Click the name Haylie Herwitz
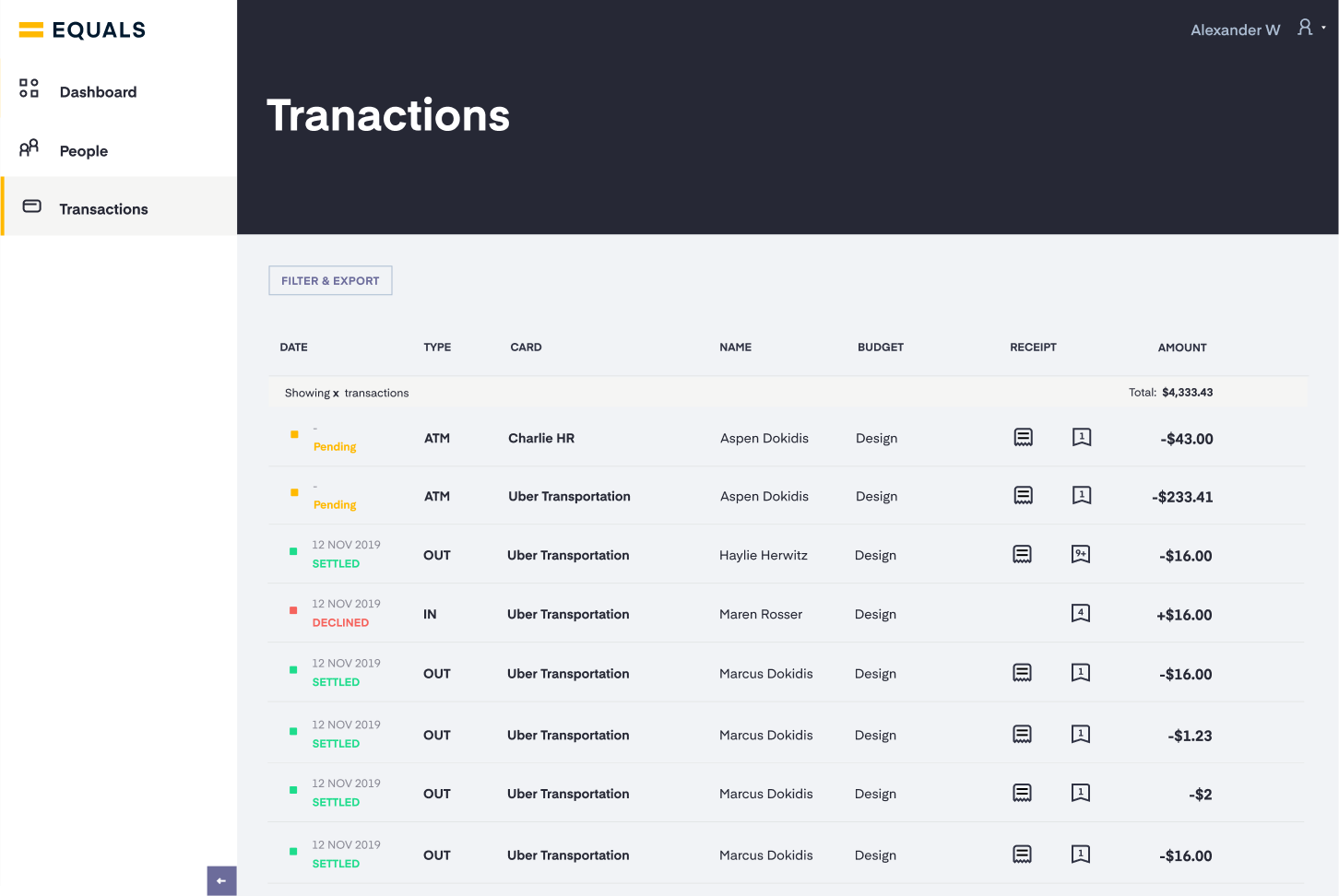The height and width of the screenshot is (896, 1339). pyautogui.click(x=764, y=555)
